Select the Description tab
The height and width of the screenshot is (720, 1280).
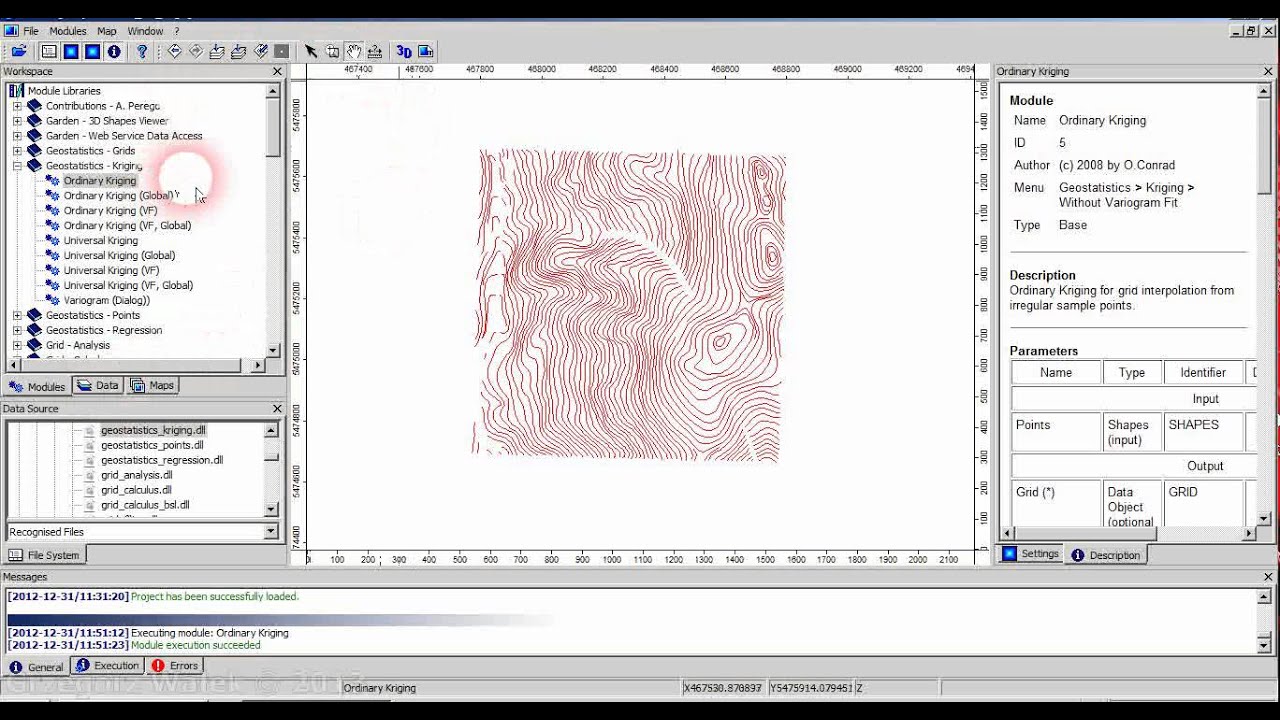point(1106,555)
